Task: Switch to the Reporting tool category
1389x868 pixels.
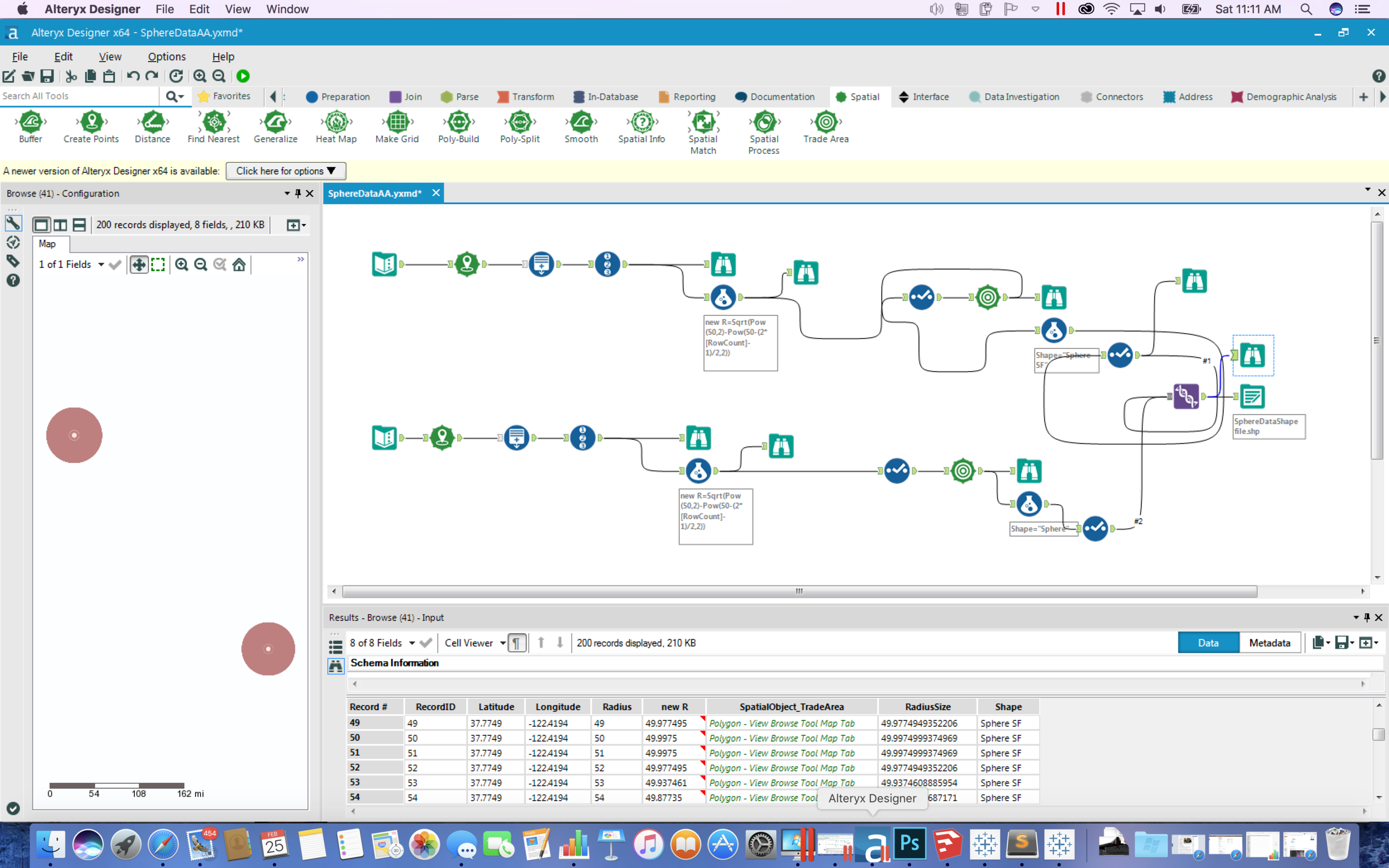Action: pos(687,97)
